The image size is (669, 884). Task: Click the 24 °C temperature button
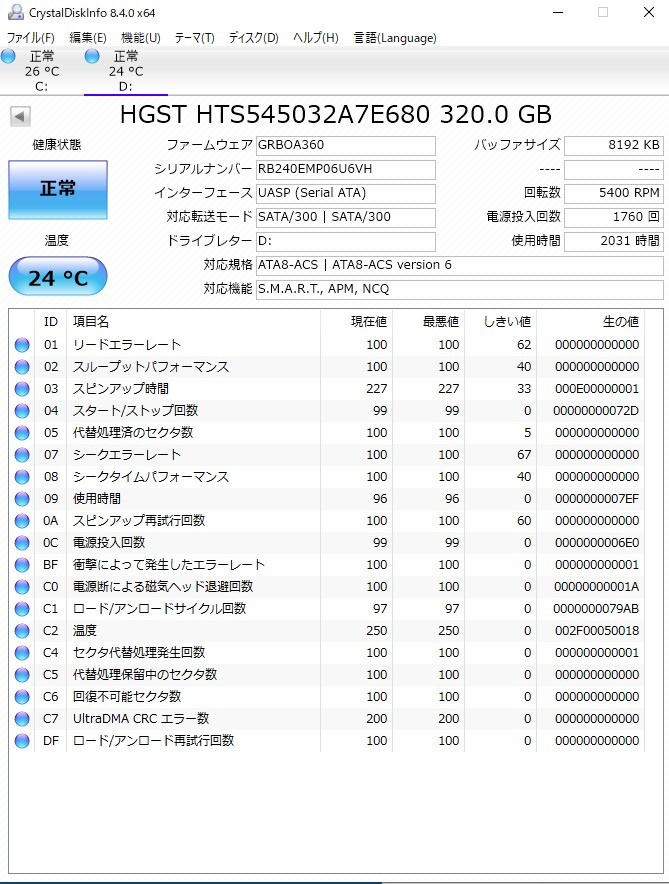(58, 276)
